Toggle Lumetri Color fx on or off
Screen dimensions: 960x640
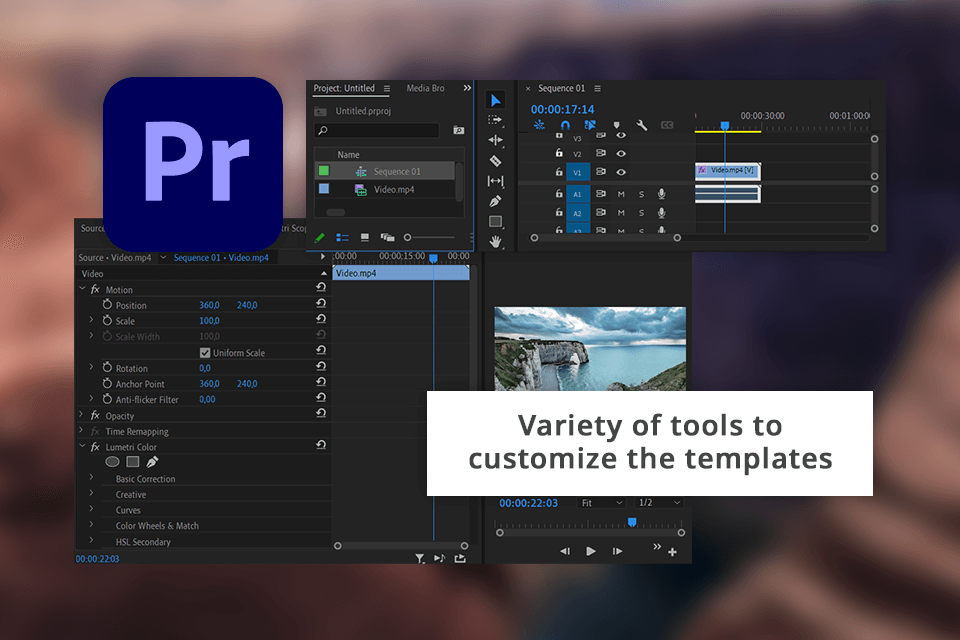(95, 447)
